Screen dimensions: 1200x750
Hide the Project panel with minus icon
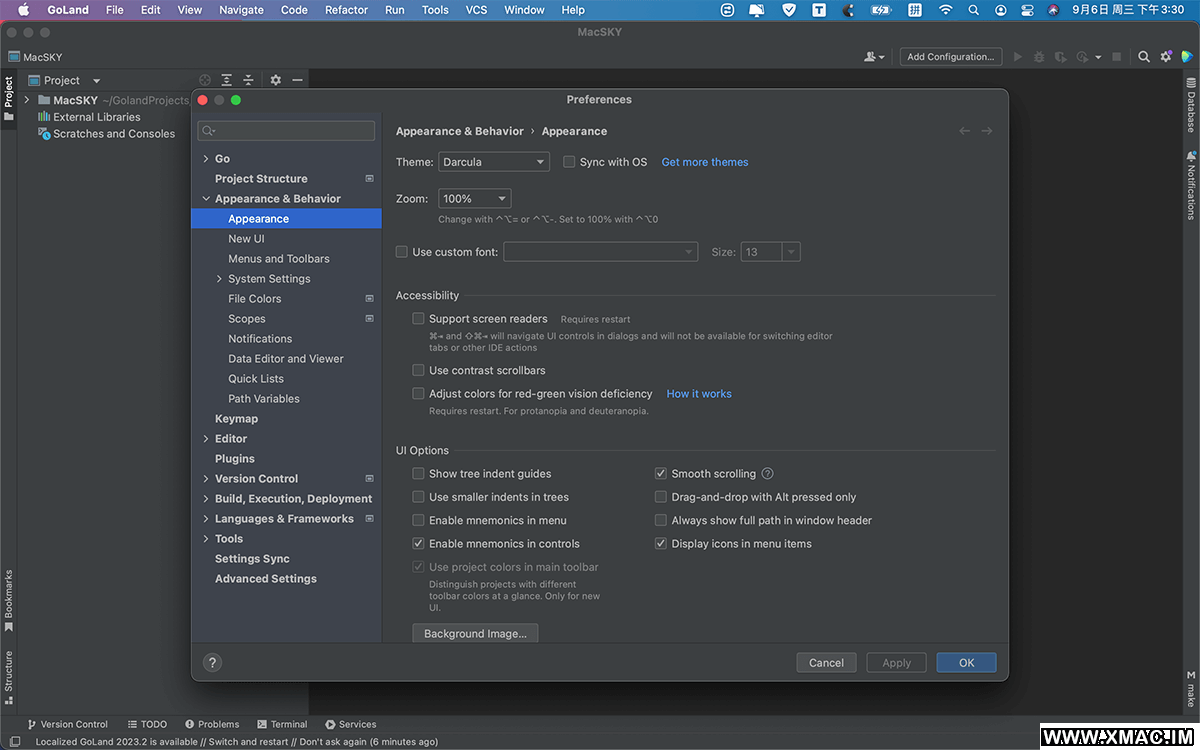(297, 80)
